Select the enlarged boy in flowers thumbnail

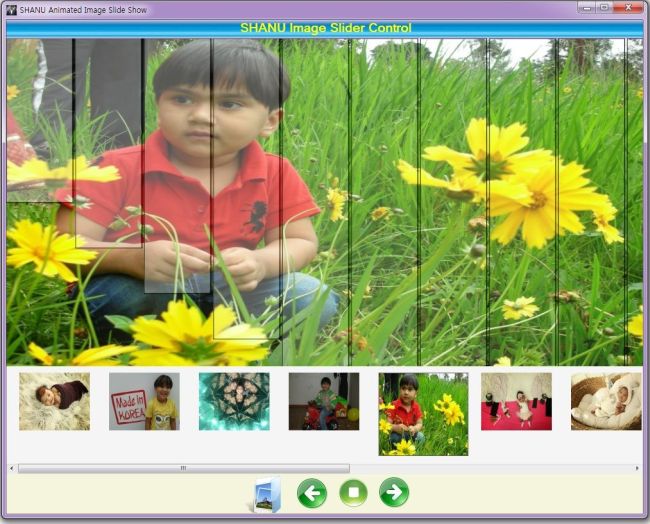tap(423, 414)
